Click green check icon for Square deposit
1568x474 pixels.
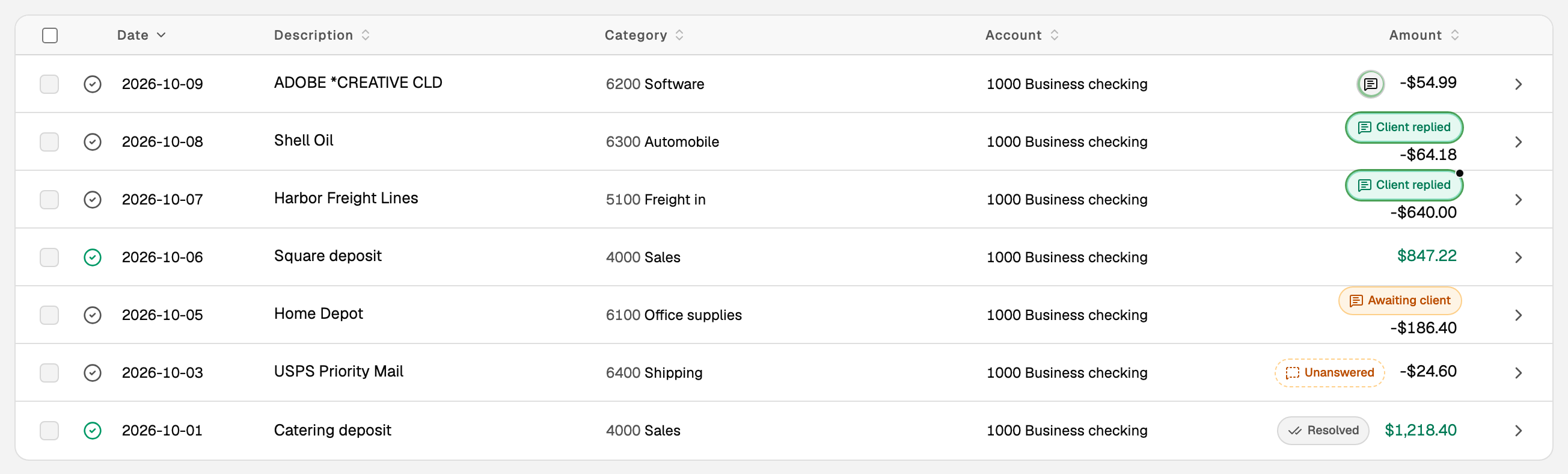click(93, 257)
